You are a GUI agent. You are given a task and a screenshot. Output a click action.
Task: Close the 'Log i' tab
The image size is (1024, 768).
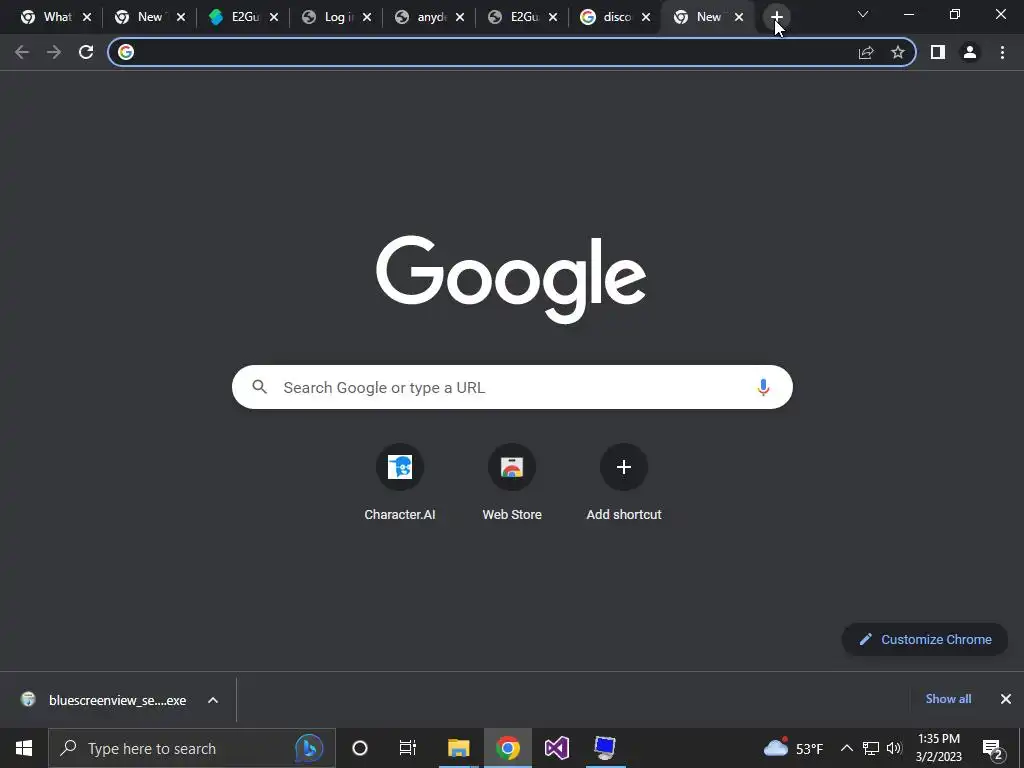367,18
